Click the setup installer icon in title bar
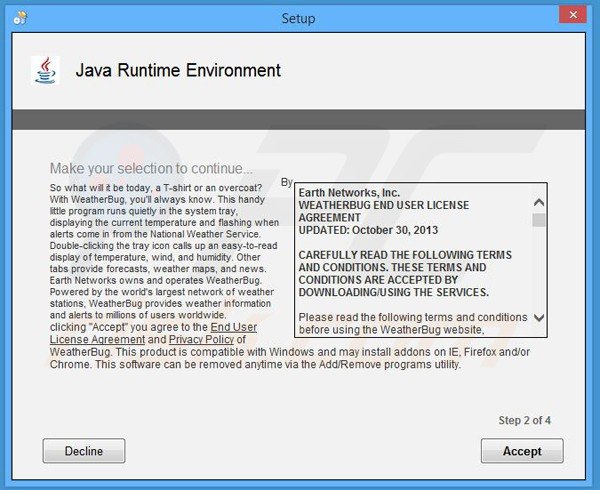 coord(20,18)
